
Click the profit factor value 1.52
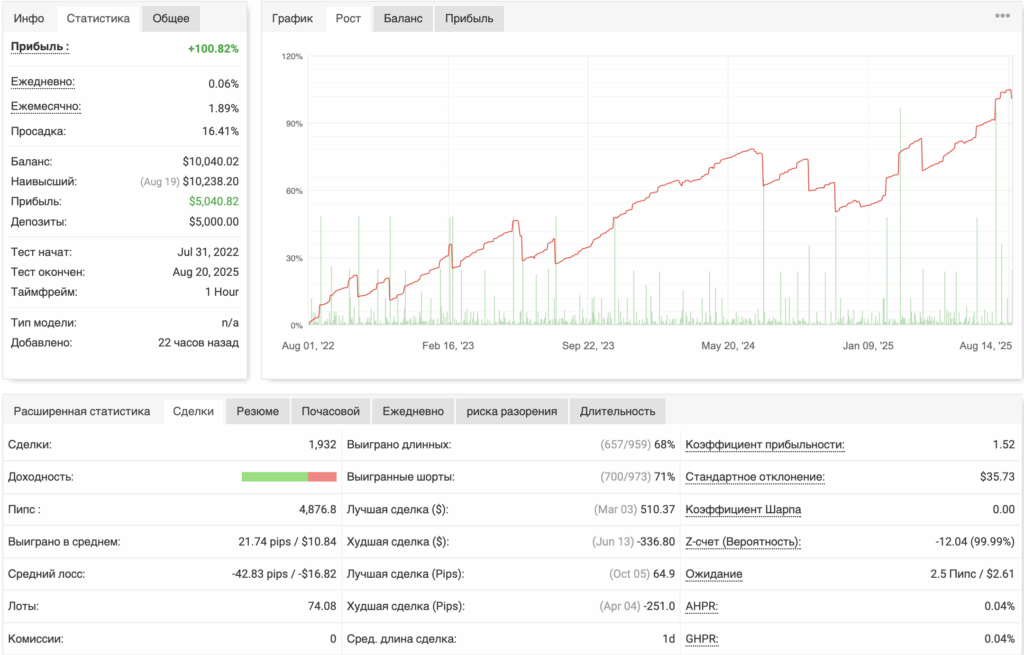(1004, 445)
